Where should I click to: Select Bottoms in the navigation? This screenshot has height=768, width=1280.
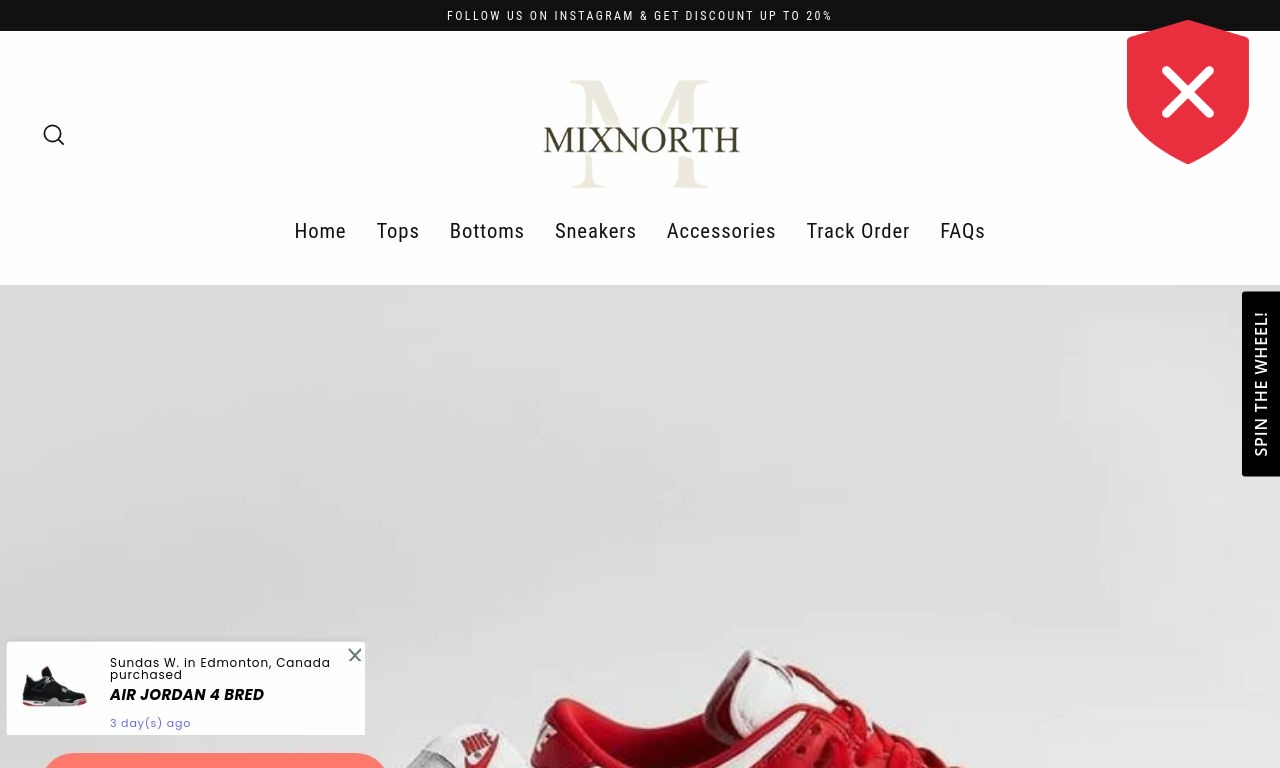pyautogui.click(x=487, y=231)
